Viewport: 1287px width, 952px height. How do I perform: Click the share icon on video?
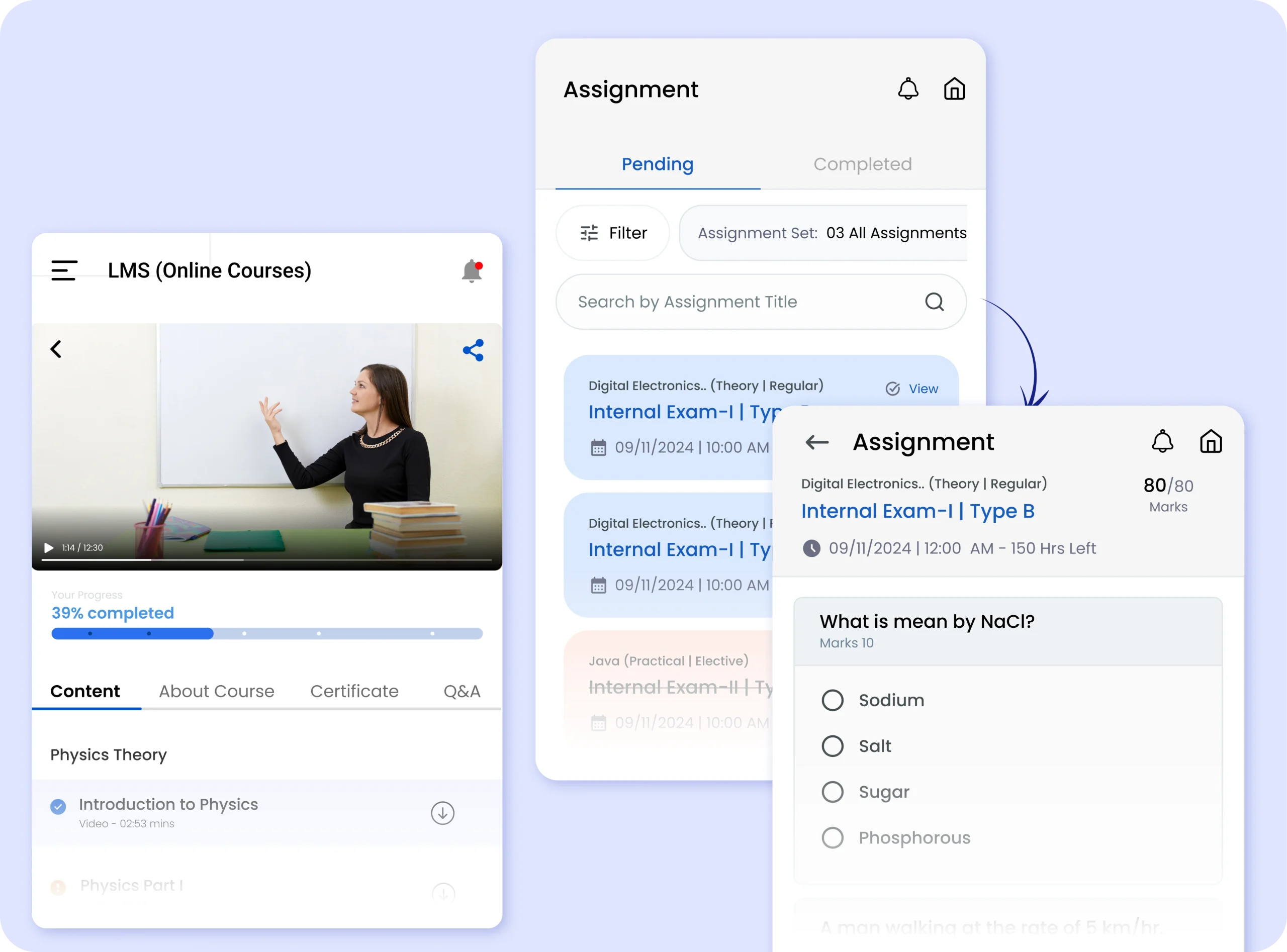pos(473,350)
